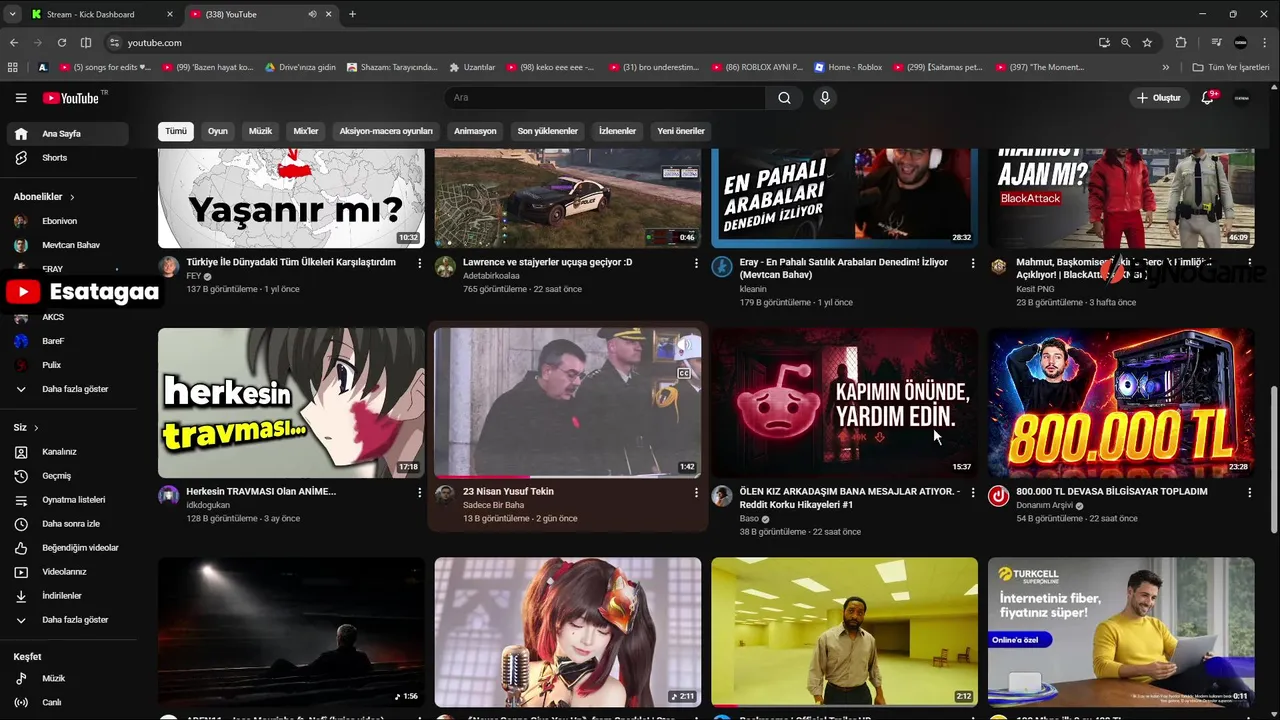The height and width of the screenshot is (720, 1280).
Task: Click the YouTube search input field
Action: click(605, 98)
